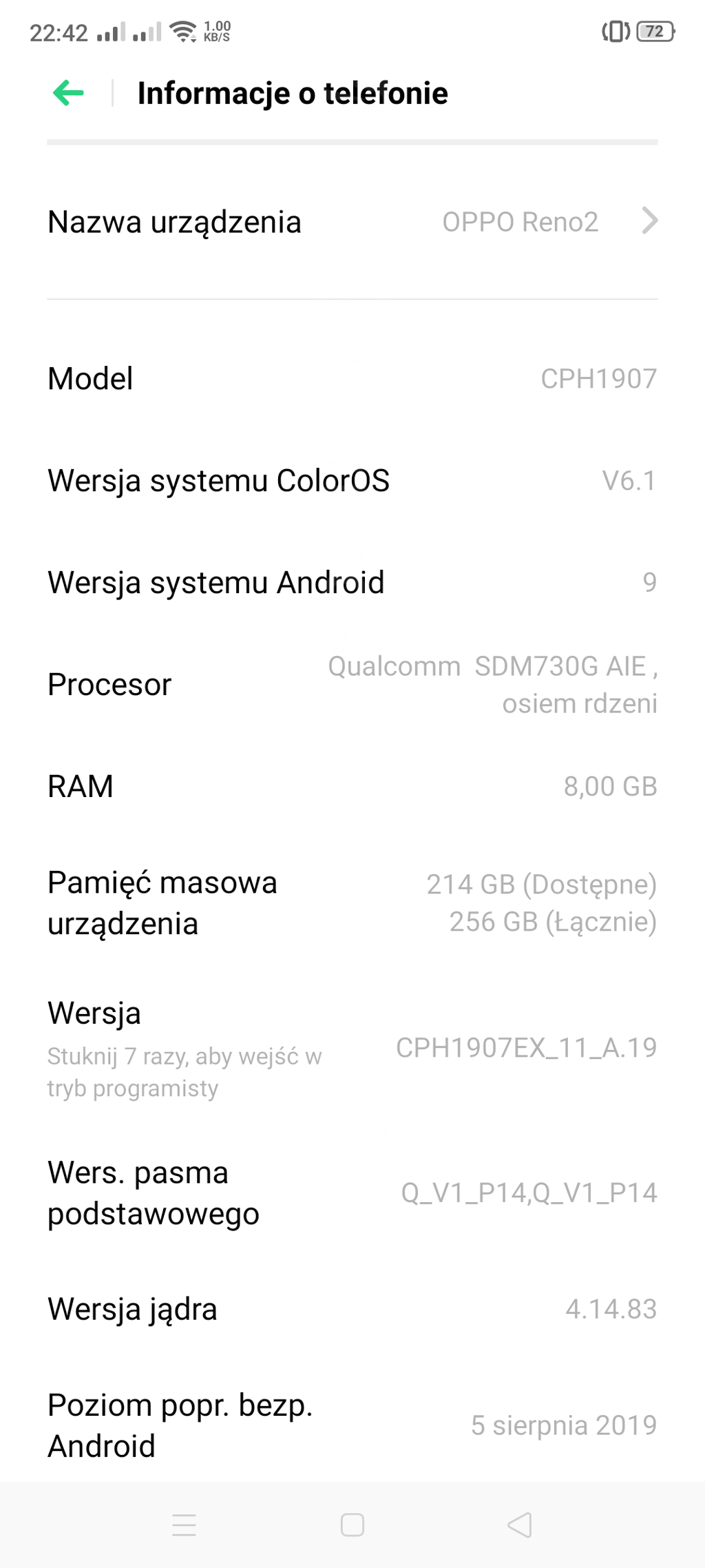Tap the Wersja jądra row

tap(352, 1308)
